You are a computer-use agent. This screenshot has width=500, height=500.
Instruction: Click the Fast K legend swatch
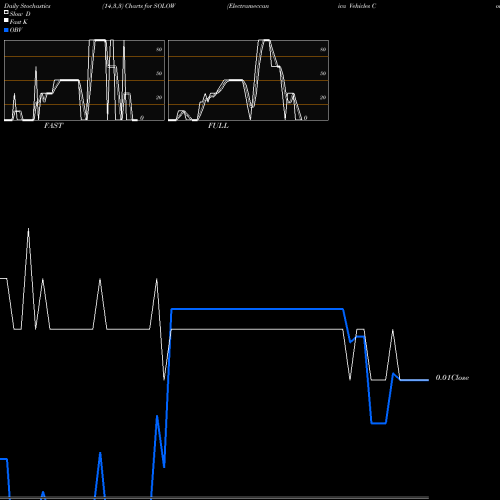6,20
